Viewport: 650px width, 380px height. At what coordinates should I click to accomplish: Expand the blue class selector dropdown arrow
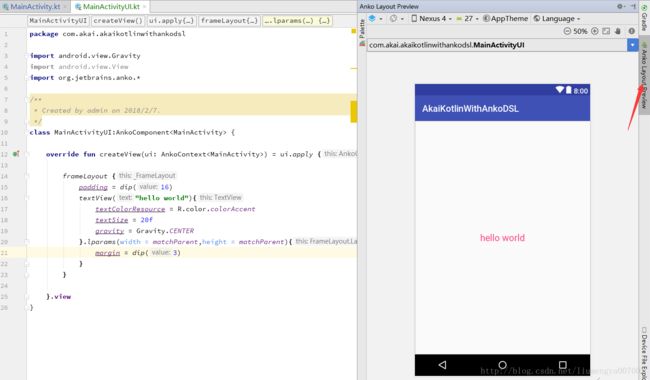coord(633,45)
